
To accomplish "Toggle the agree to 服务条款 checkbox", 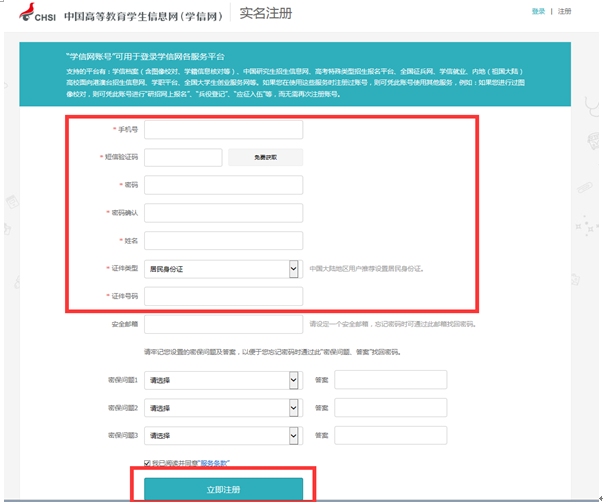I will pos(148,463).
